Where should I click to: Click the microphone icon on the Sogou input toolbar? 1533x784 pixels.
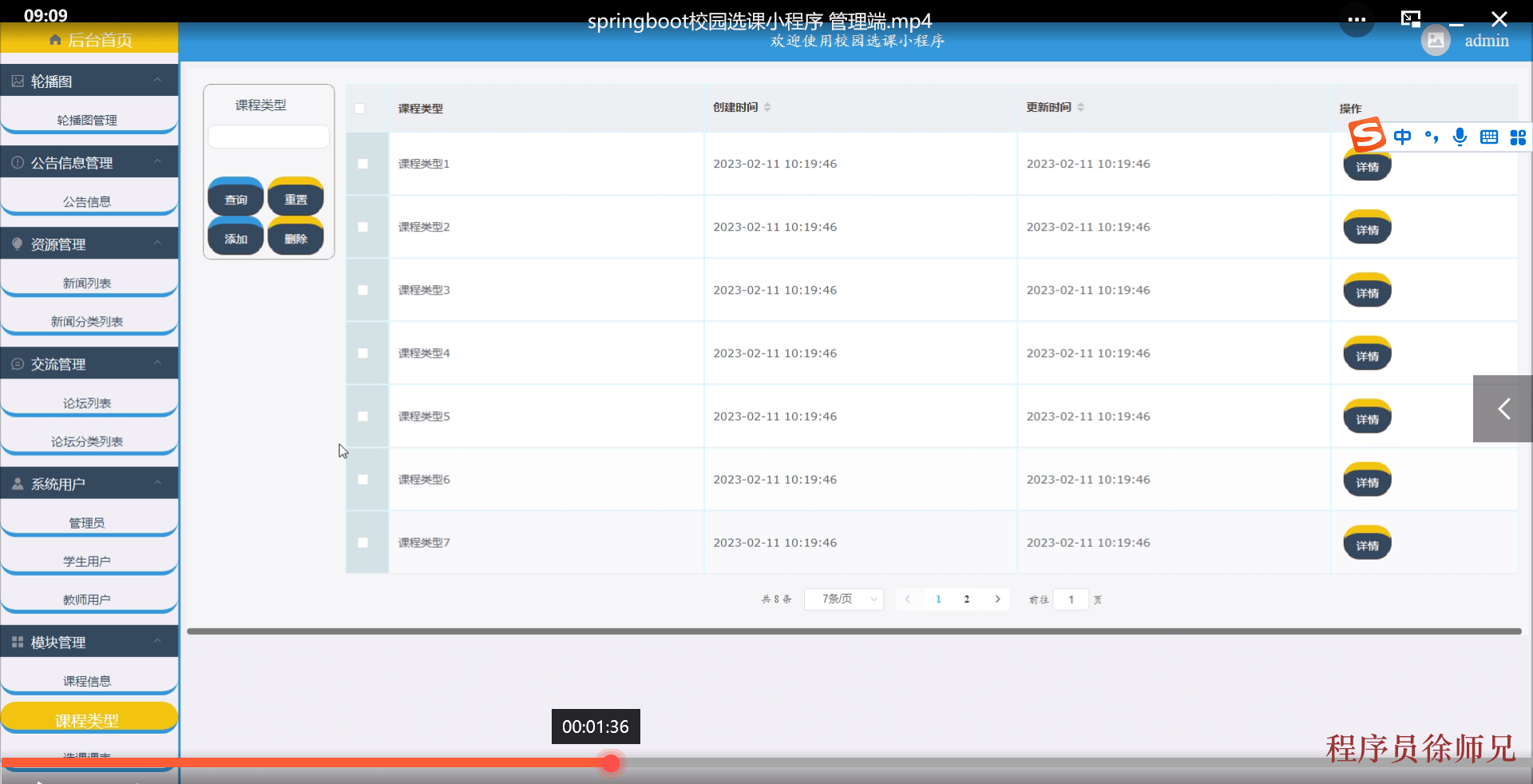[1460, 137]
